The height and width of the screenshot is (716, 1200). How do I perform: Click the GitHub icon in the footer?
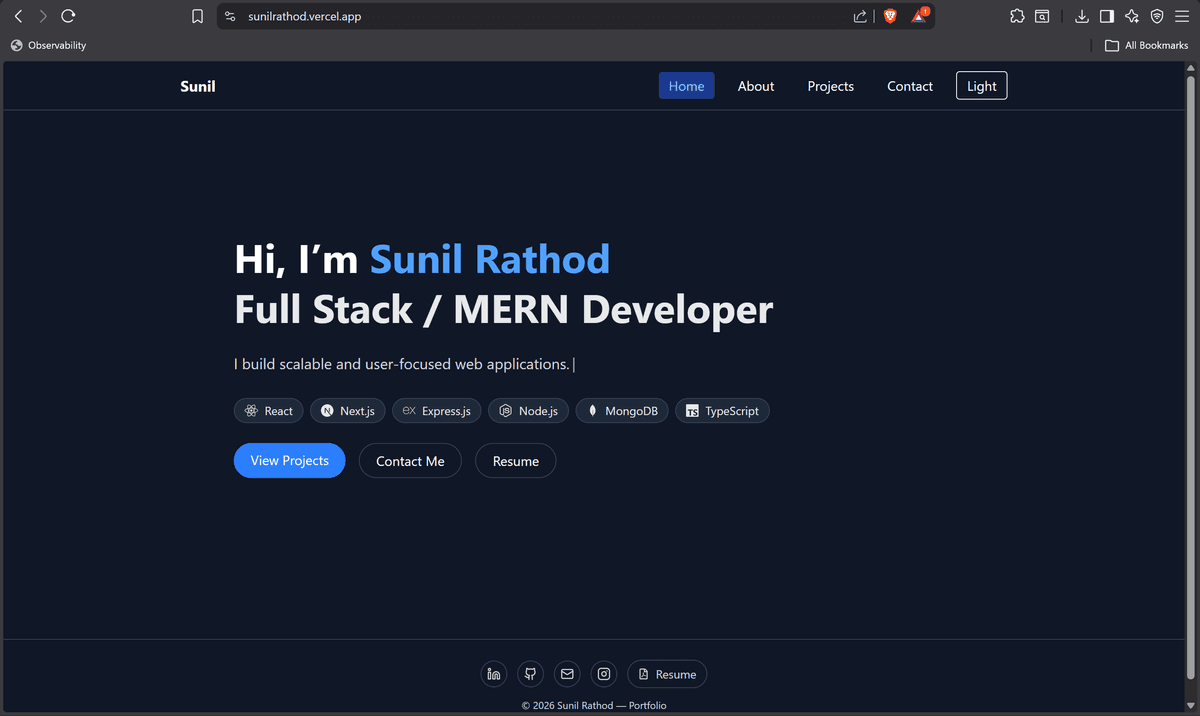click(530, 673)
